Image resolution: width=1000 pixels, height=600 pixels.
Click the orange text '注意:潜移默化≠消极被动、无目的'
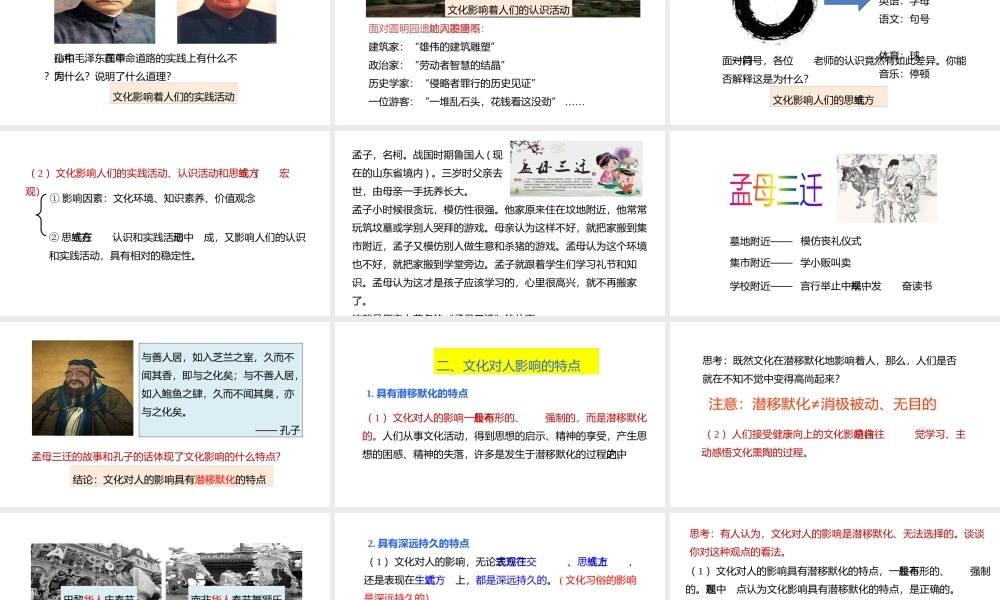822,404
